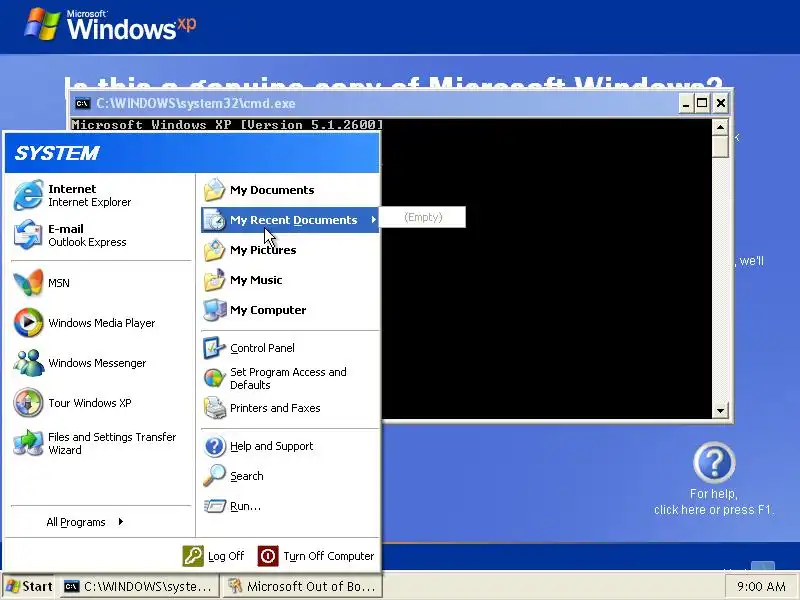
Task: Click the Windows Messenger icon
Action: [x=28, y=363]
